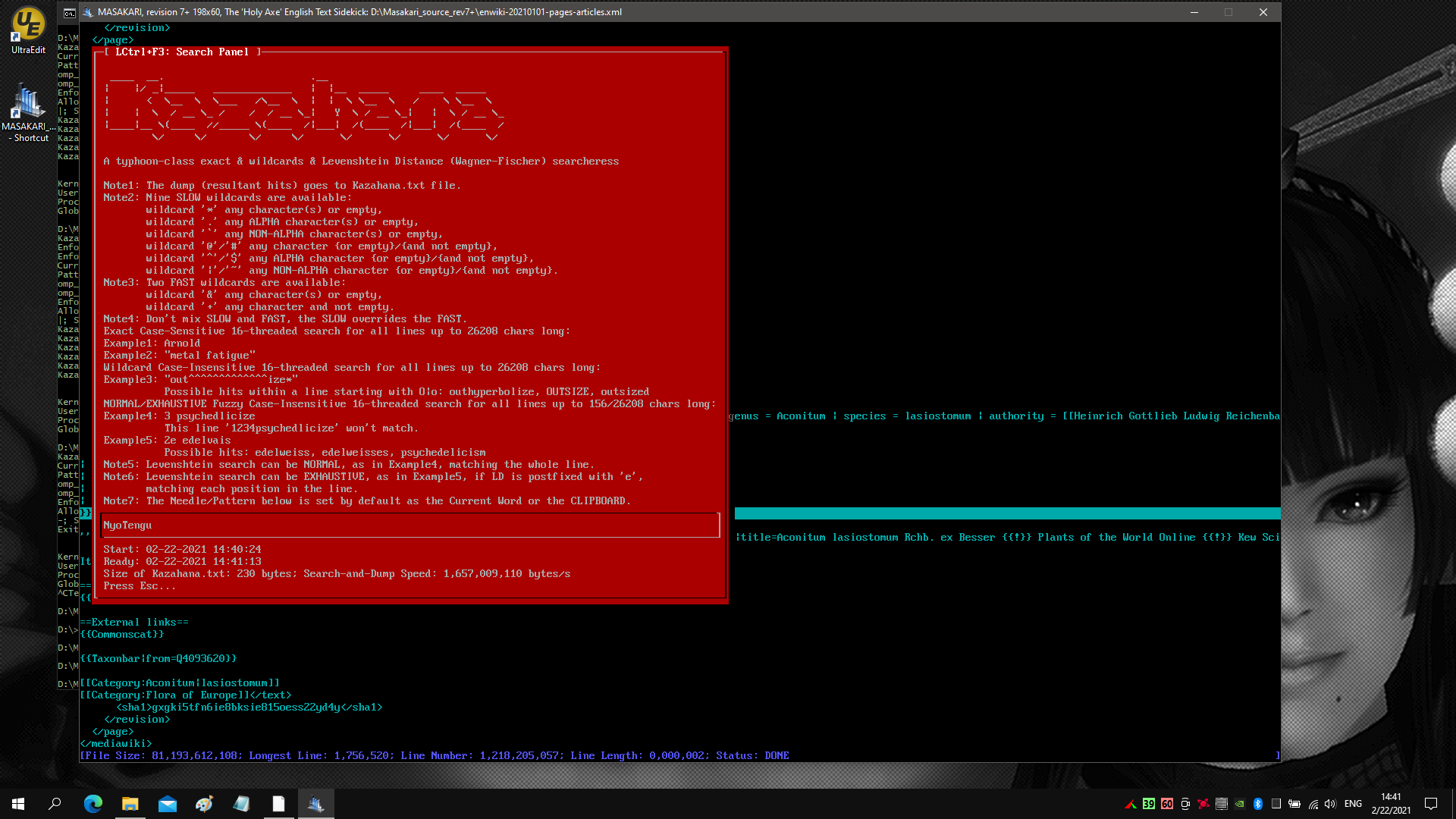Open the taskbar search magnifier
Image resolution: width=1456 pixels, height=819 pixels.
[x=55, y=804]
